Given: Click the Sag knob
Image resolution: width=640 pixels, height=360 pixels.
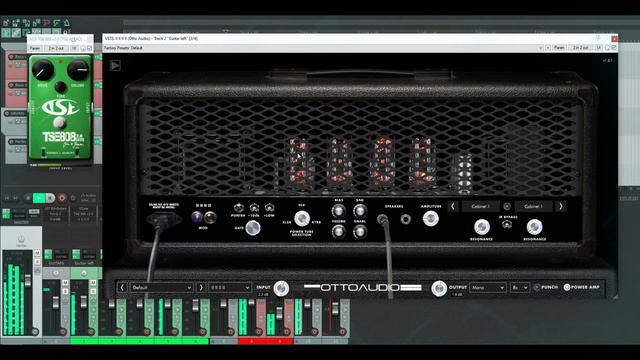Looking at the screenshot, I should pos(360,211).
